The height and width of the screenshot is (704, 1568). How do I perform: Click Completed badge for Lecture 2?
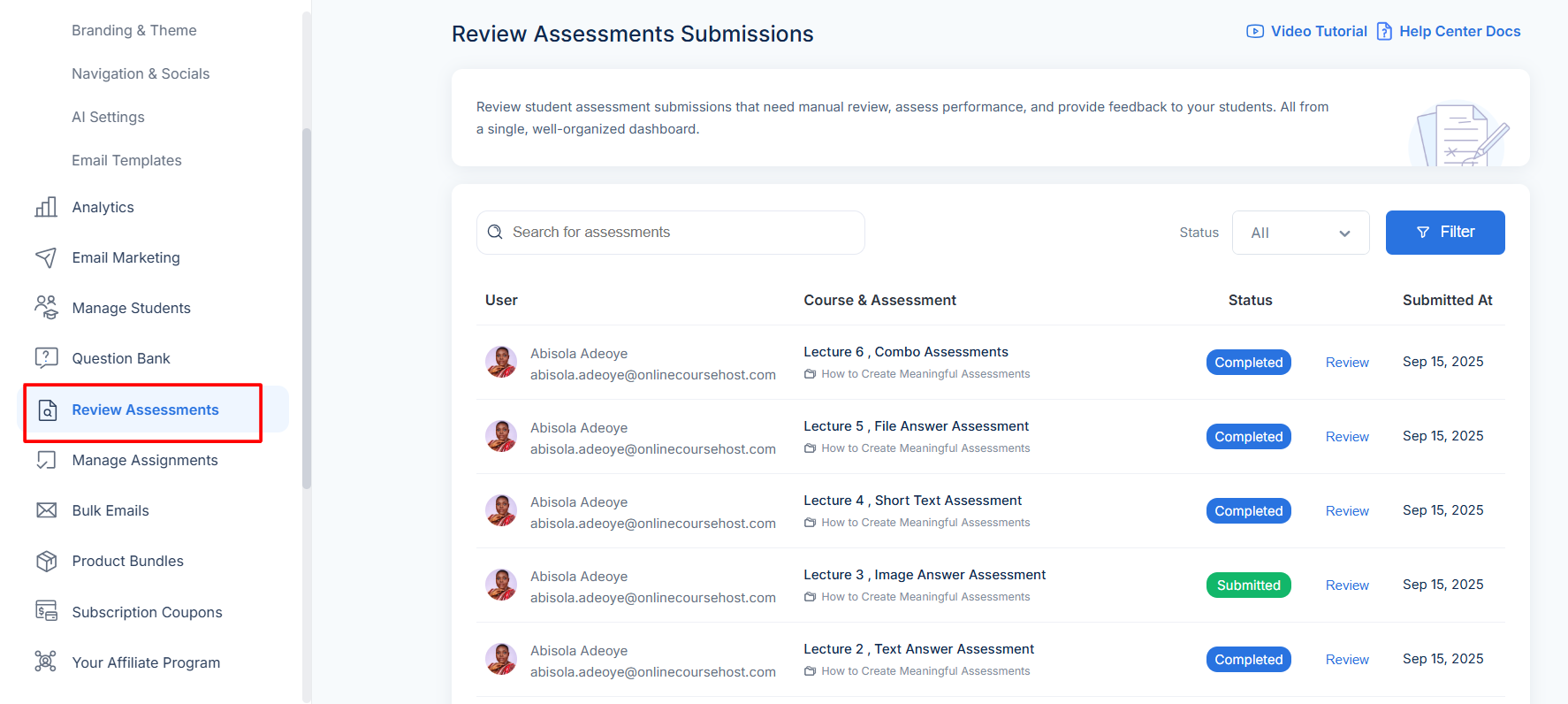pyautogui.click(x=1248, y=660)
